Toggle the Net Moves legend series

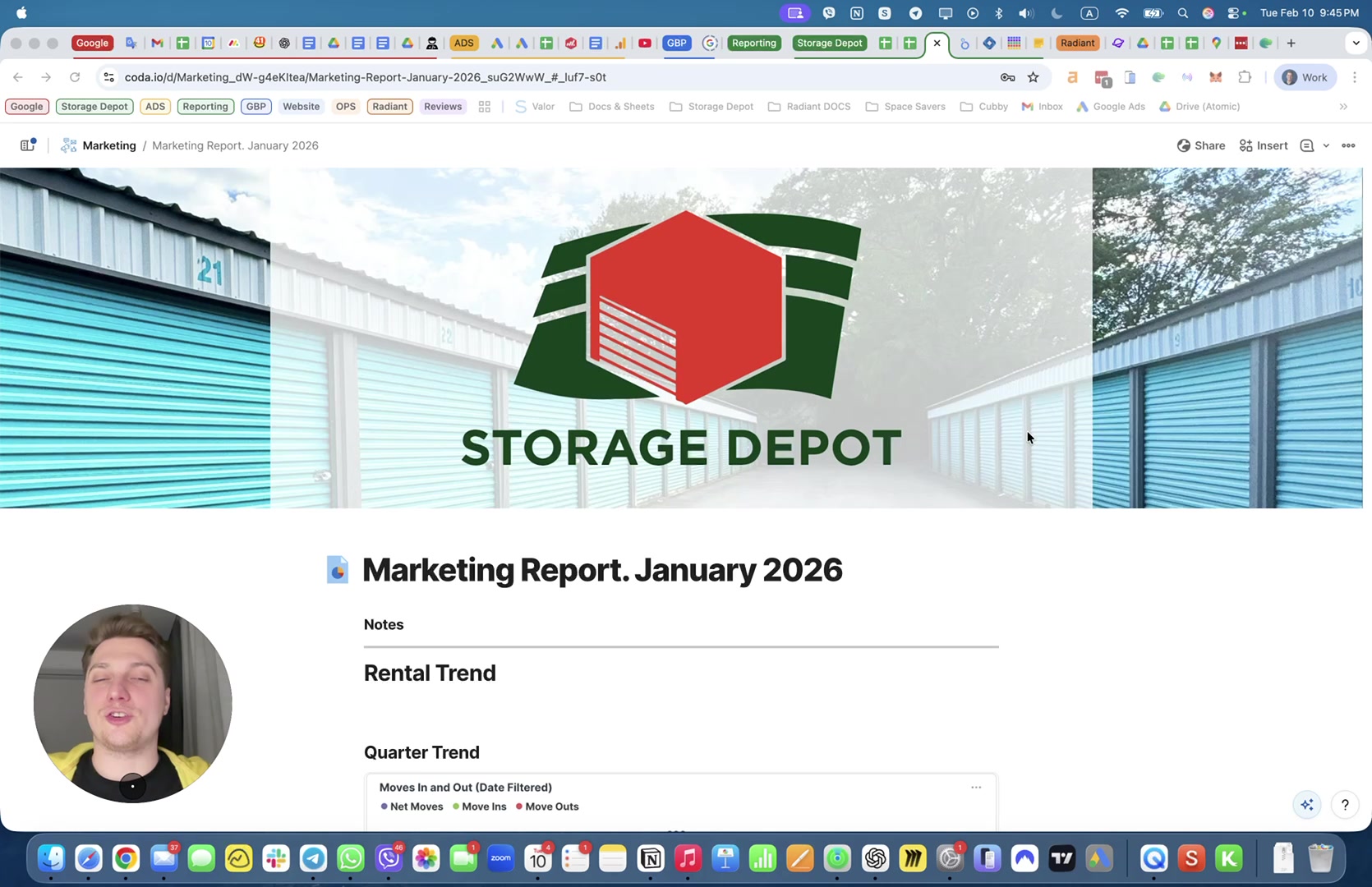(x=412, y=807)
